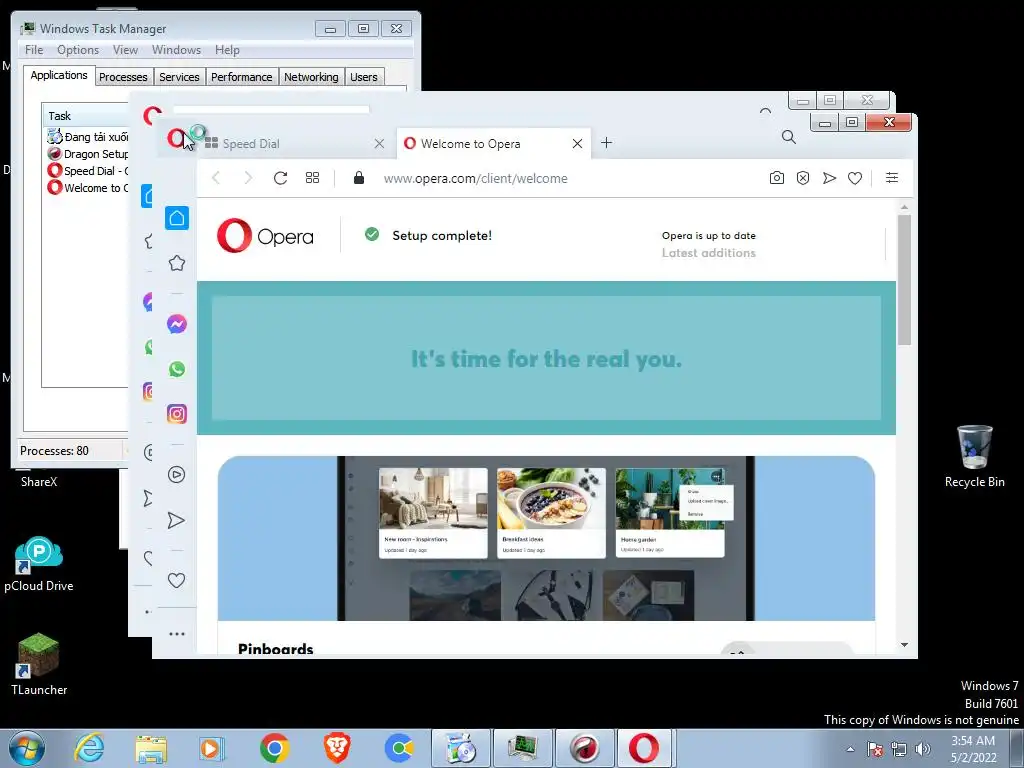
Task: Launch Brave browser from taskbar
Action: [337, 748]
